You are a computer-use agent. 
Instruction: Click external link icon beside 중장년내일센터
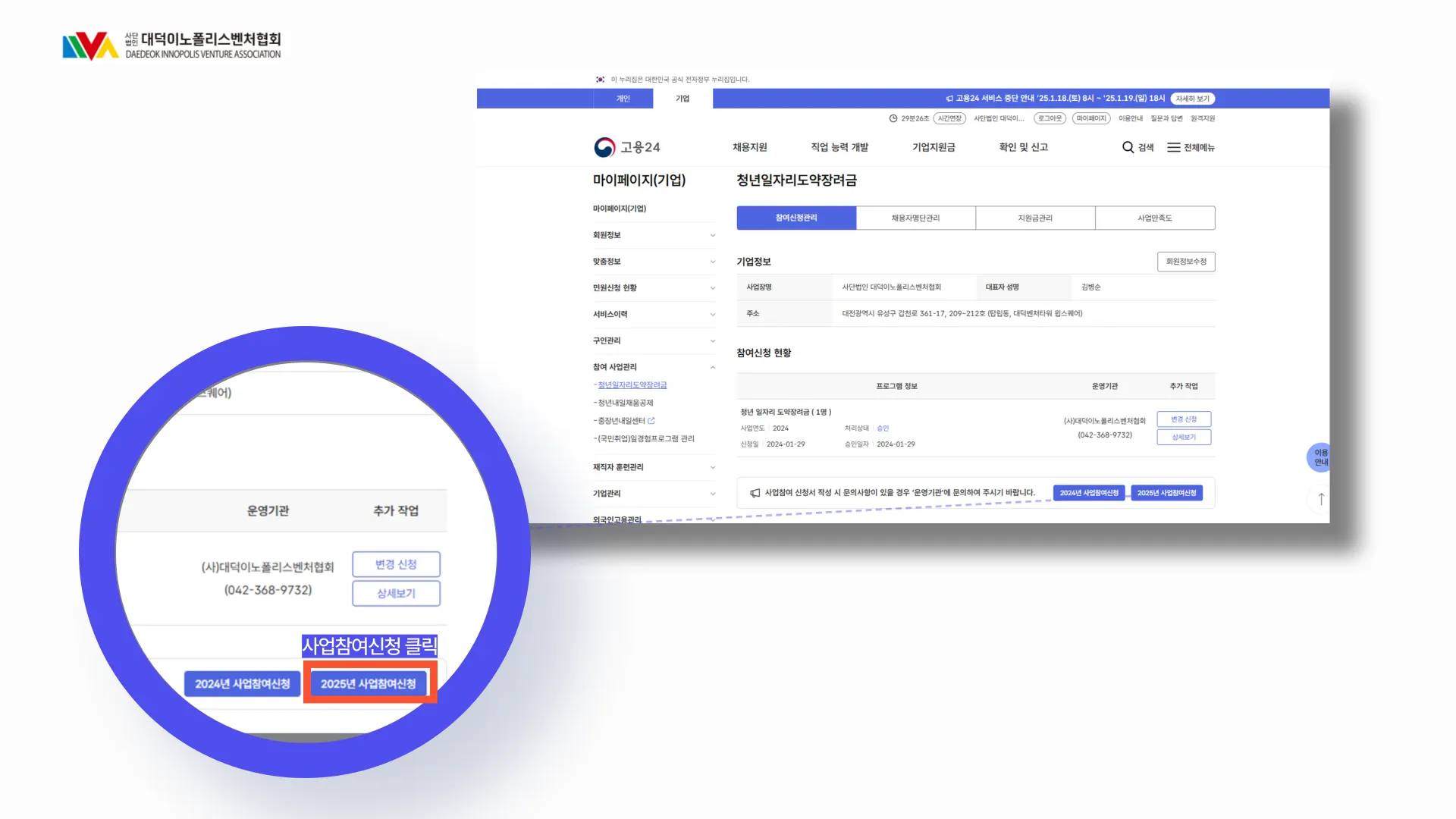click(651, 420)
